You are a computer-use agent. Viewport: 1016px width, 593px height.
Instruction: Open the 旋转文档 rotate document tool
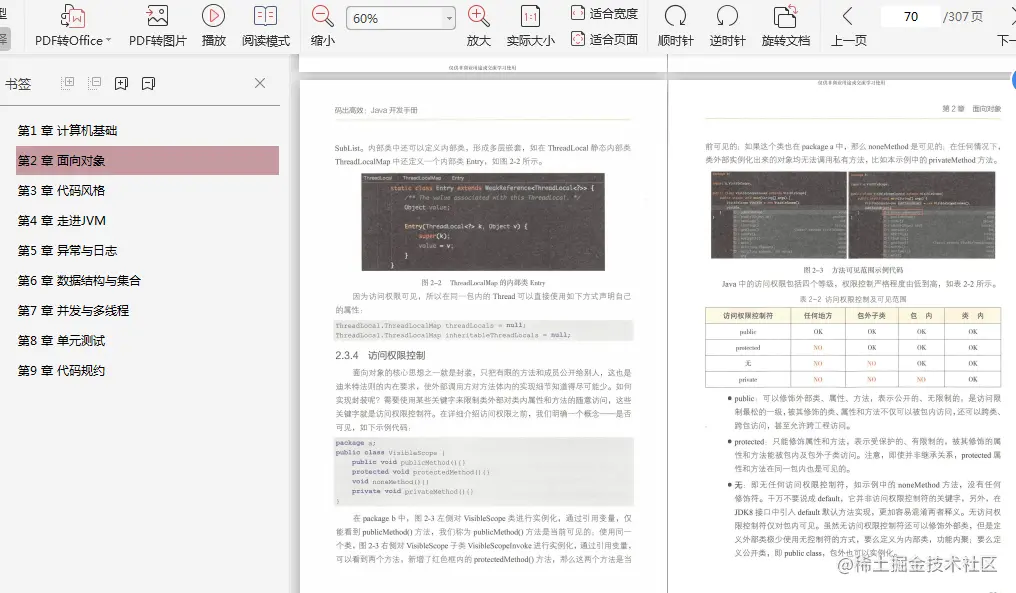click(x=785, y=26)
